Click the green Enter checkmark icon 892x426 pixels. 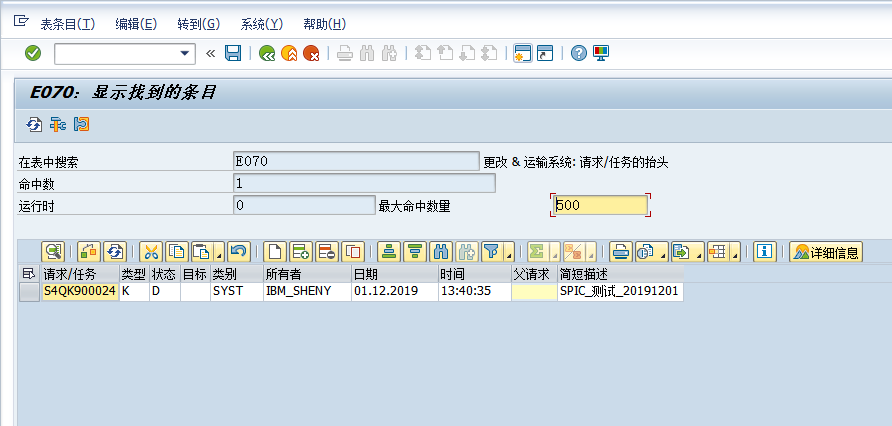(33, 53)
